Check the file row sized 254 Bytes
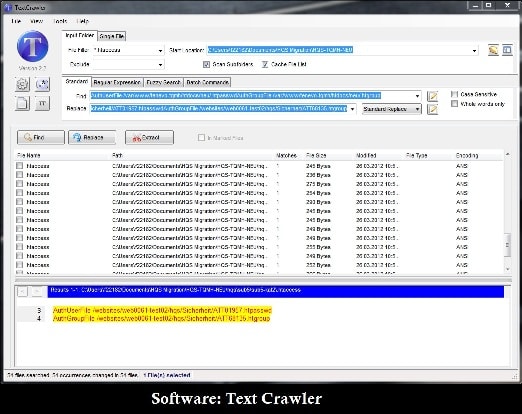Image resolution: width=522 pixels, height=414 pixels. 19,193
